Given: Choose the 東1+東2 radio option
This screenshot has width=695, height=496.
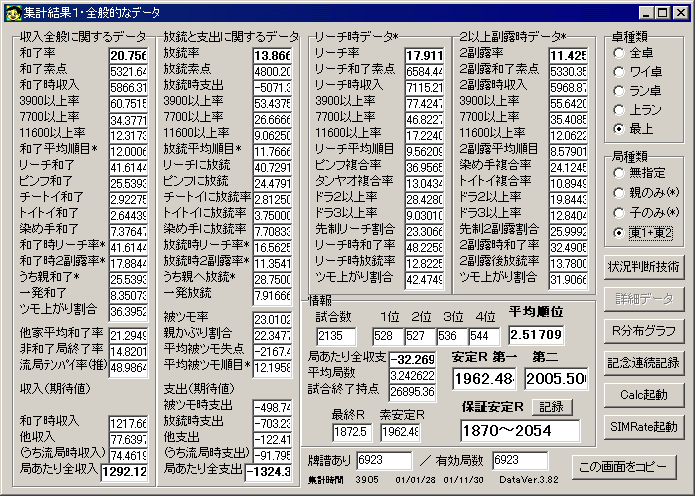Looking at the screenshot, I should tap(644, 233).
